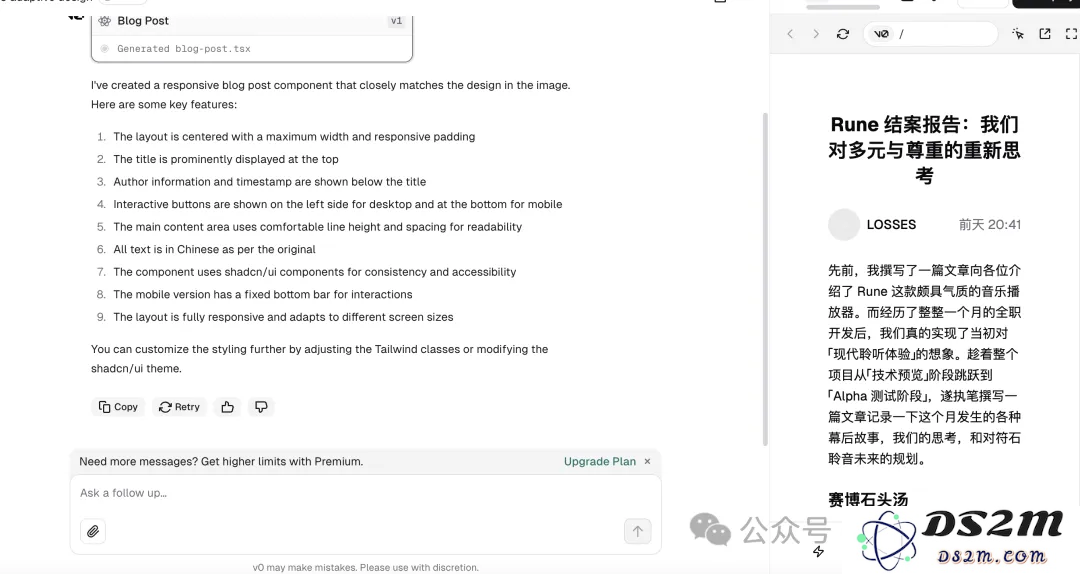Activate the element selector cursor icon
The width and height of the screenshot is (1080, 574).
pyautogui.click(x=1018, y=33)
